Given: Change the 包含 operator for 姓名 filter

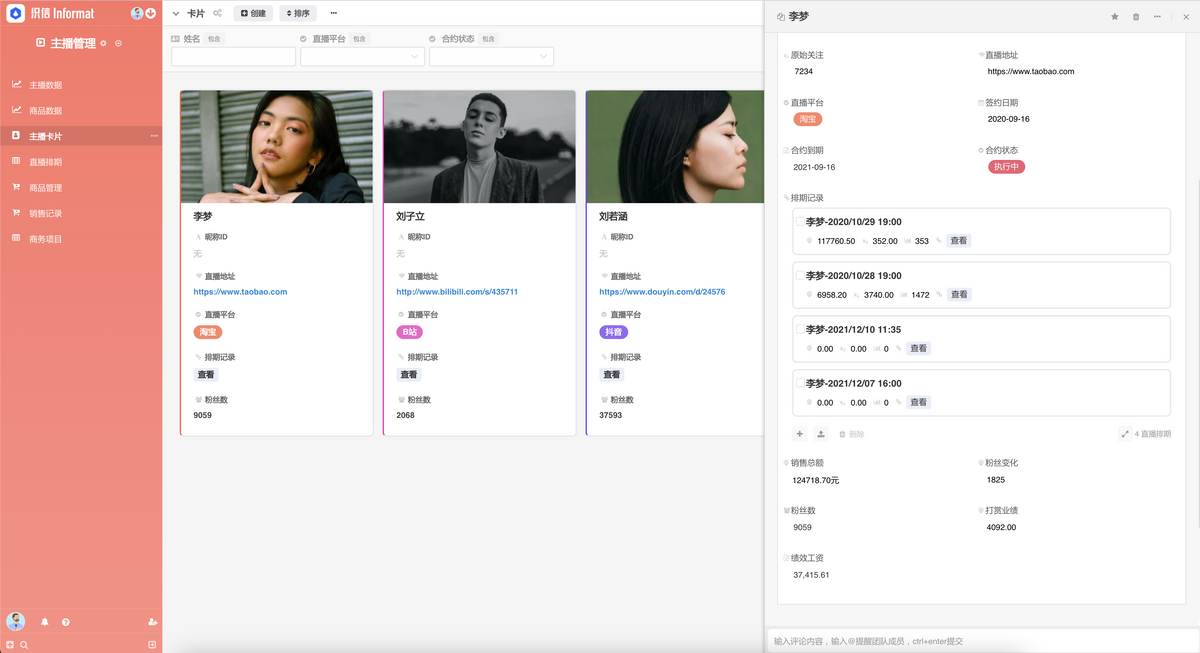Looking at the screenshot, I should click(214, 39).
